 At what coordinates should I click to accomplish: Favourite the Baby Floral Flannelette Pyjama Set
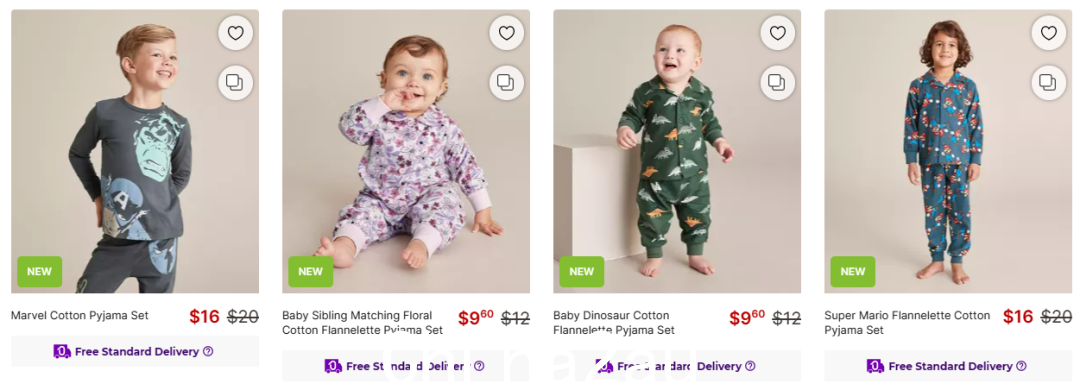click(x=506, y=33)
